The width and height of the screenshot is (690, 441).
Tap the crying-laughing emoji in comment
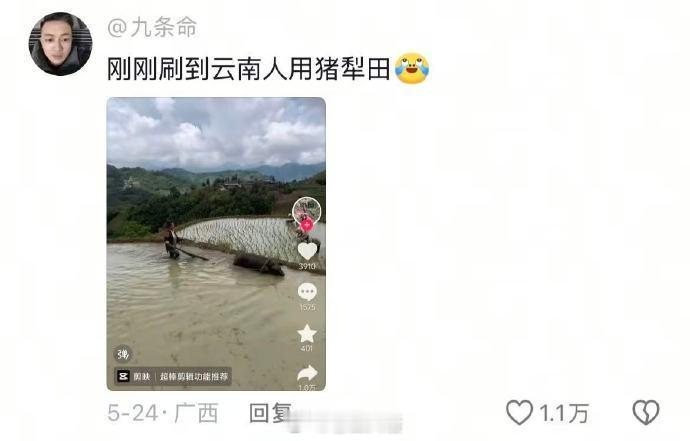tap(412, 68)
